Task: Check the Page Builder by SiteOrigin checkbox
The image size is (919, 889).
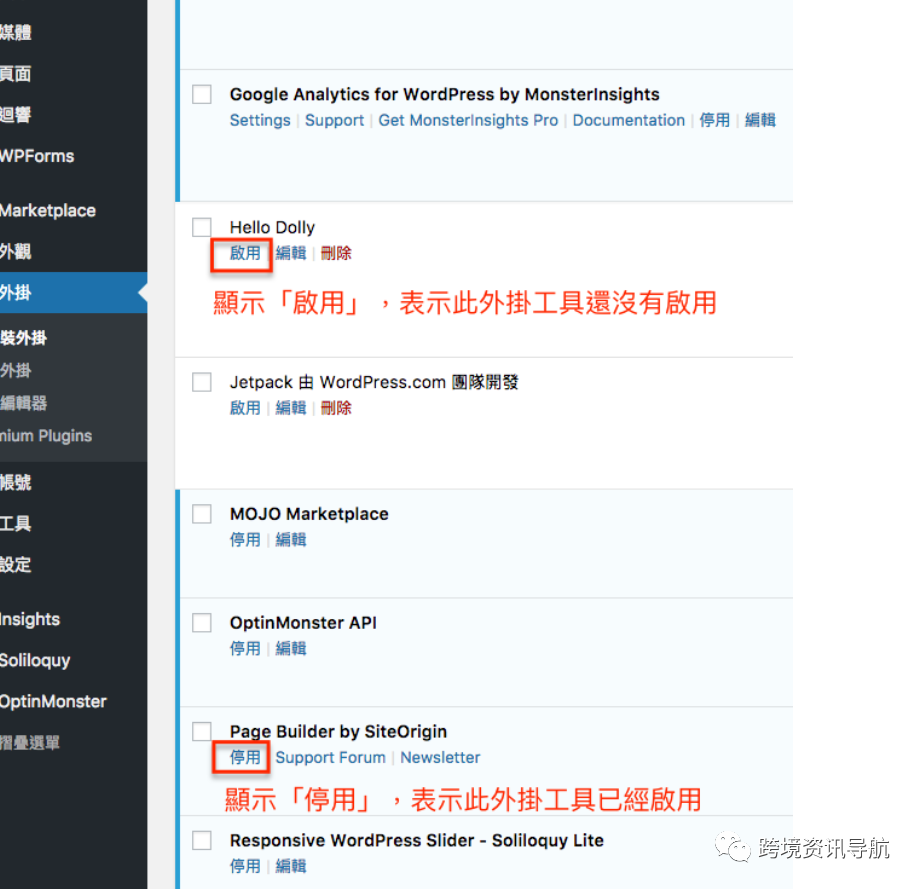Action: [202, 731]
